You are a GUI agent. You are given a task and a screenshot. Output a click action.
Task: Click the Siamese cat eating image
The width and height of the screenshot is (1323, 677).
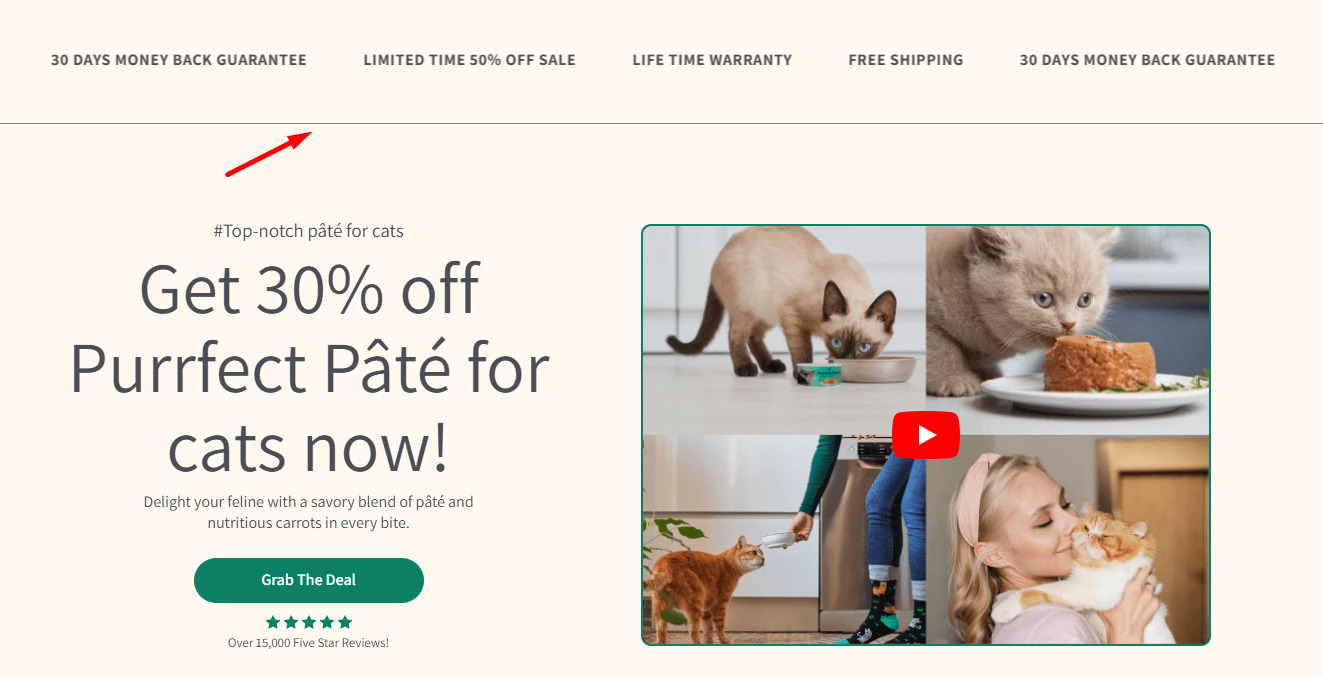784,330
